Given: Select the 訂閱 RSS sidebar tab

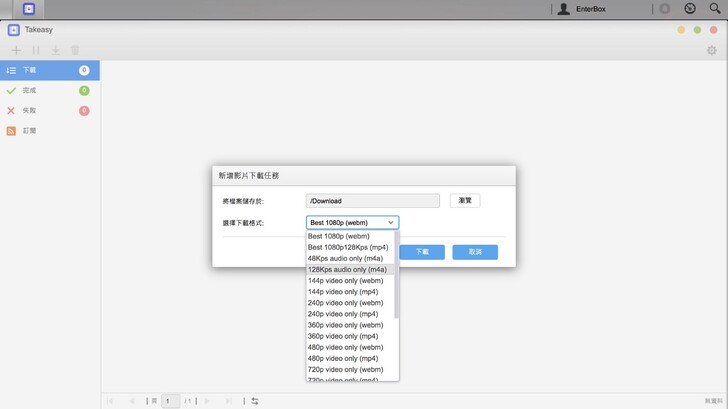Looking at the screenshot, I should tap(50, 131).
